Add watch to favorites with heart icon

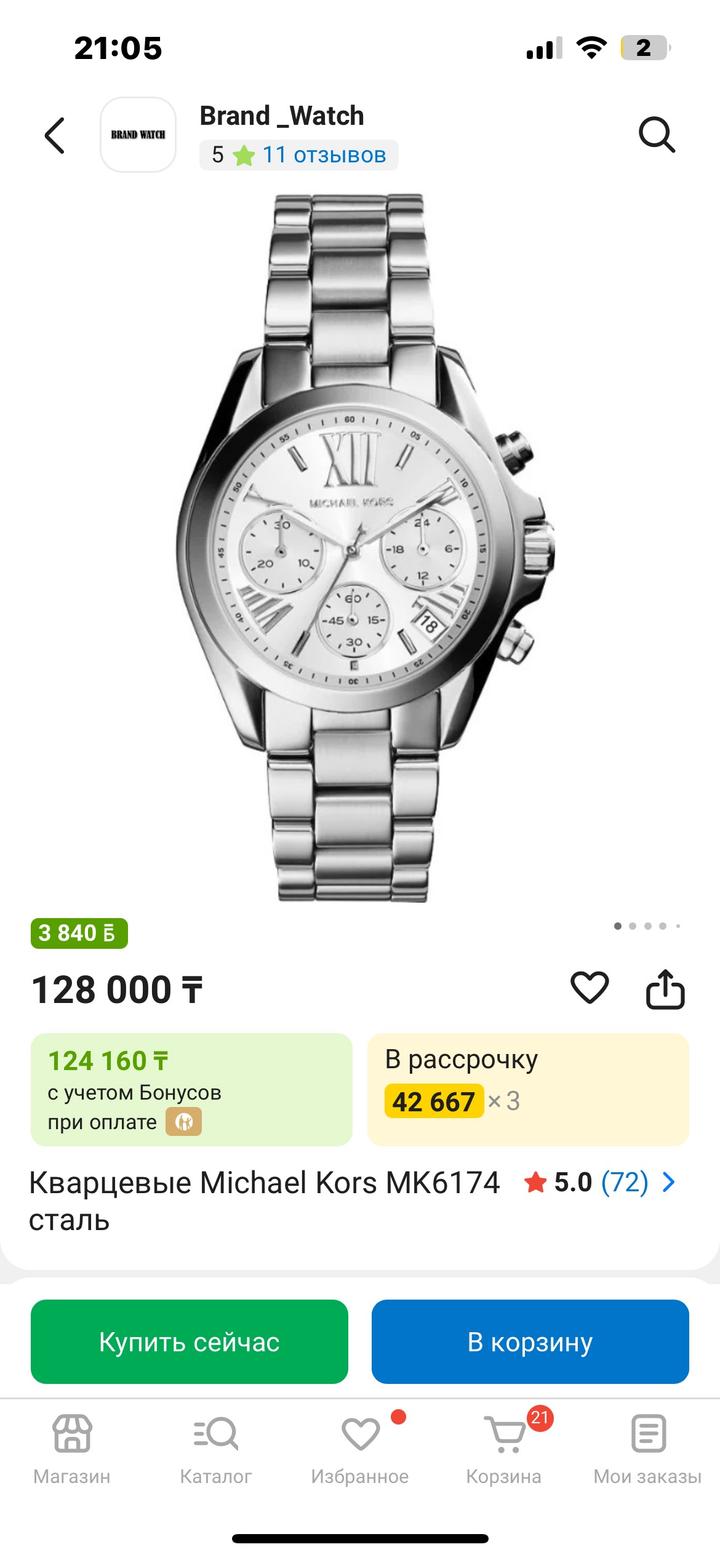click(589, 988)
